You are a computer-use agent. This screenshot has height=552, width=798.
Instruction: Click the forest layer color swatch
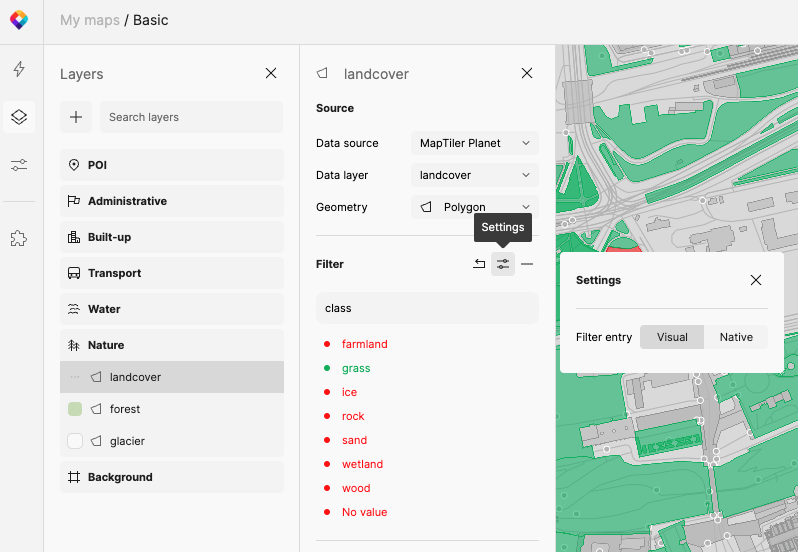tap(75, 409)
